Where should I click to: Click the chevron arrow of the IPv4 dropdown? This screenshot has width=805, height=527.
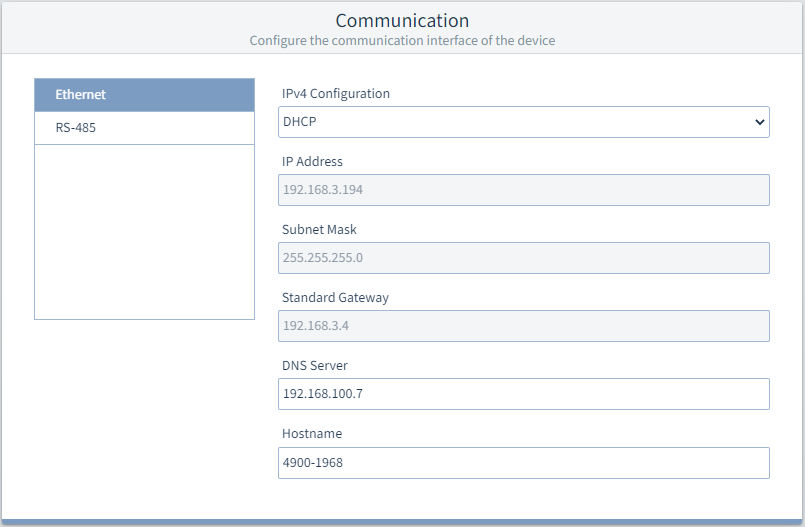[x=757, y=122]
